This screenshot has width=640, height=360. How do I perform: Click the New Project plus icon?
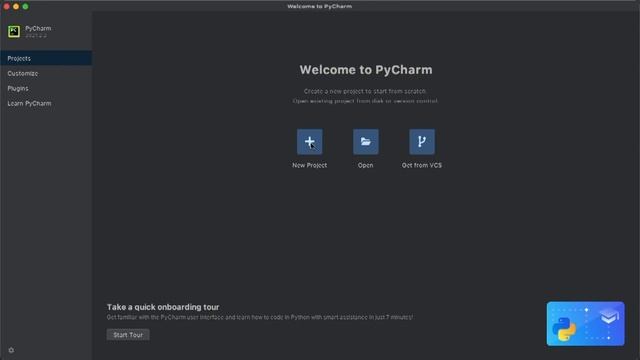click(309, 142)
